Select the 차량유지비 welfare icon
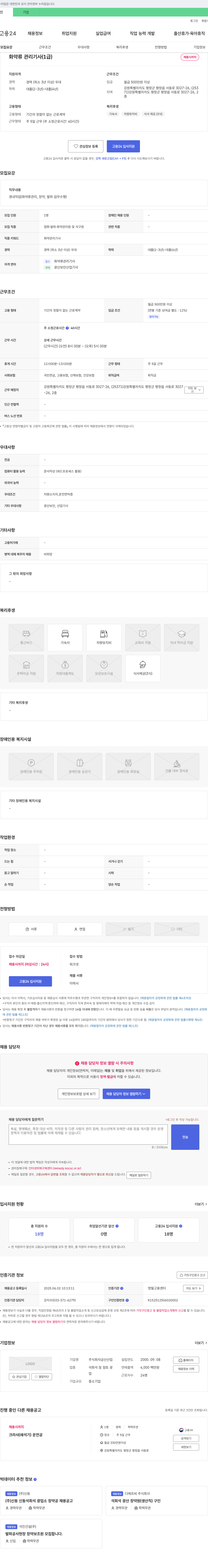 pos(104,638)
